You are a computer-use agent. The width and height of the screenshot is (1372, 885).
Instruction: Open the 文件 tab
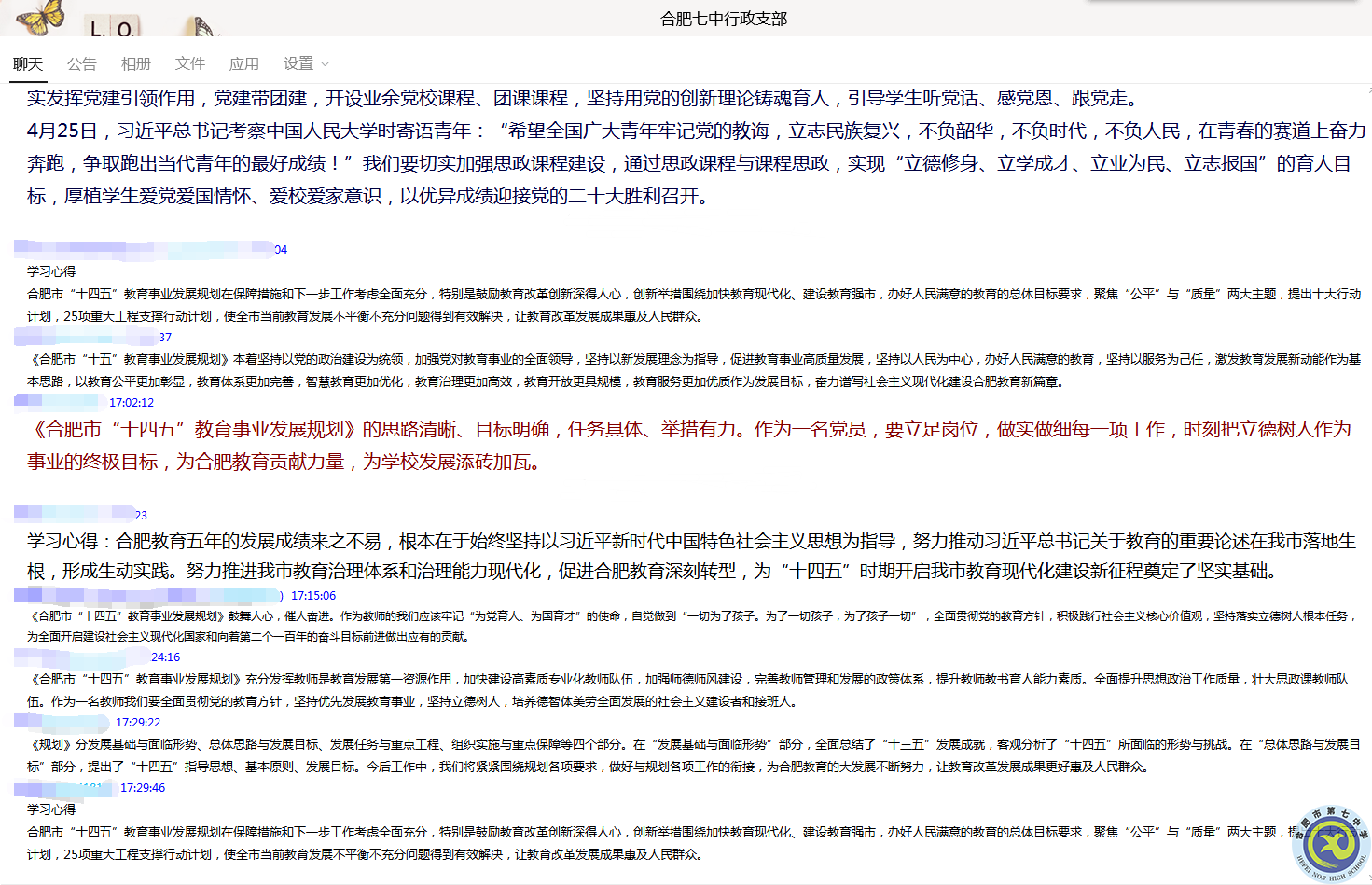189,63
